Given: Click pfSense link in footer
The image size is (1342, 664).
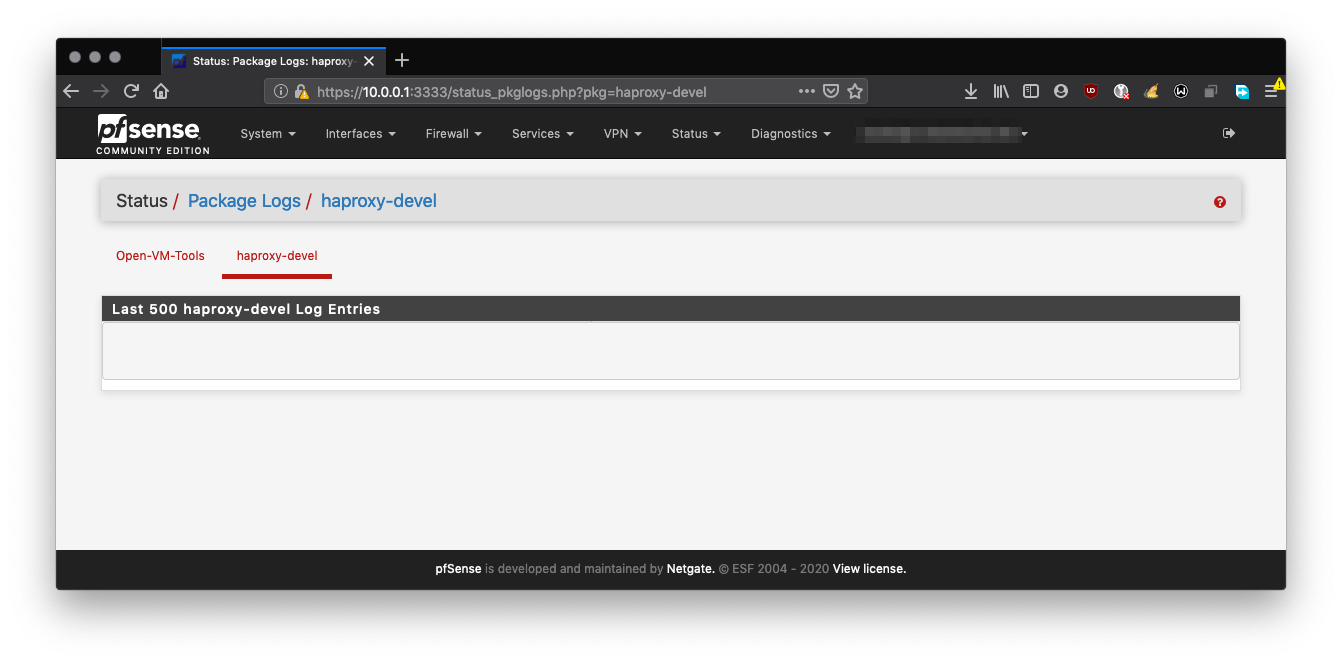Looking at the screenshot, I should [x=459, y=569].
